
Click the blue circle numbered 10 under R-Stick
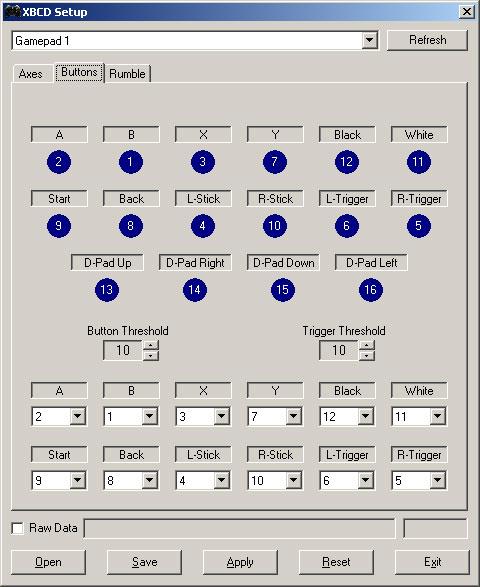[x=275, y=226]
